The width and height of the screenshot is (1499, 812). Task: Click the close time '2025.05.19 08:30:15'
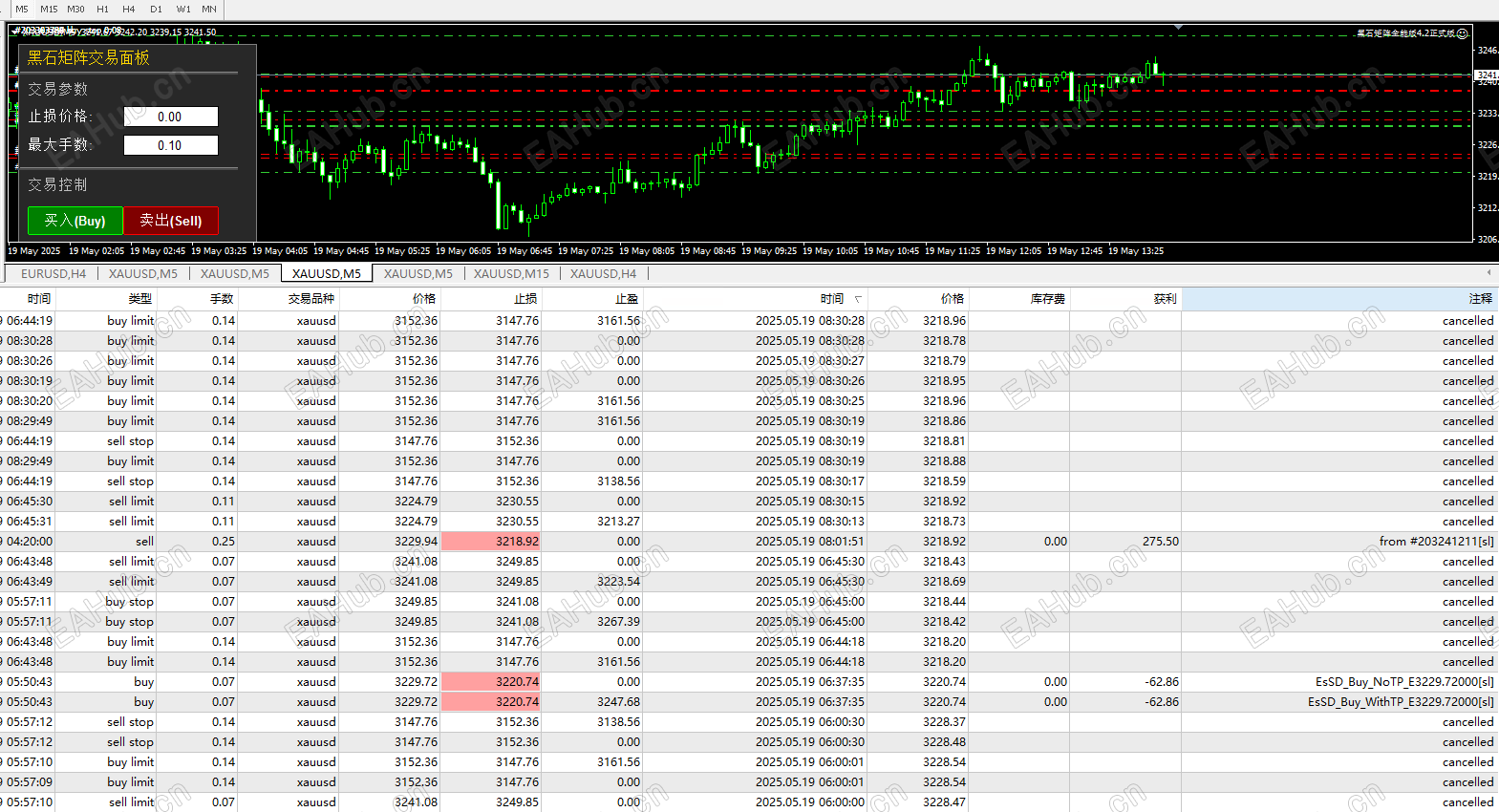810,502
